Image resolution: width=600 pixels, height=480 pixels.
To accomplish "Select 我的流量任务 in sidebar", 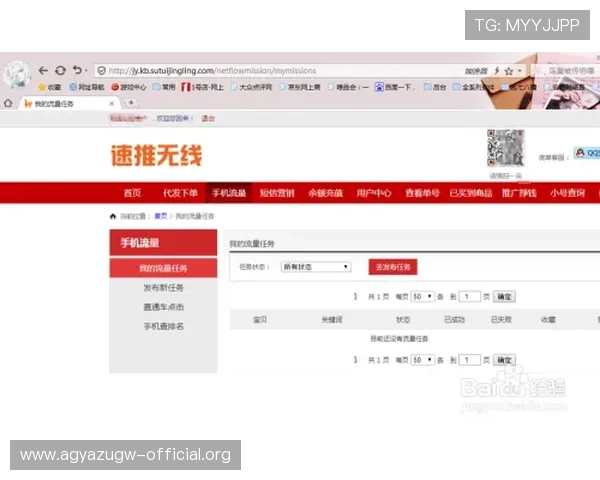I will tap(163, 268).
